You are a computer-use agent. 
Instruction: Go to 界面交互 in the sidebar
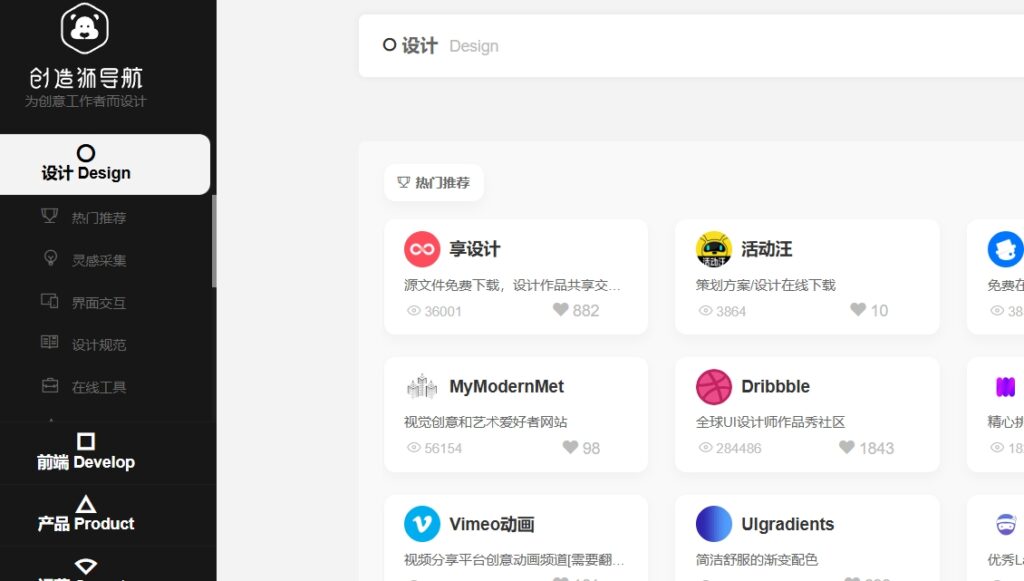(99, 303)
